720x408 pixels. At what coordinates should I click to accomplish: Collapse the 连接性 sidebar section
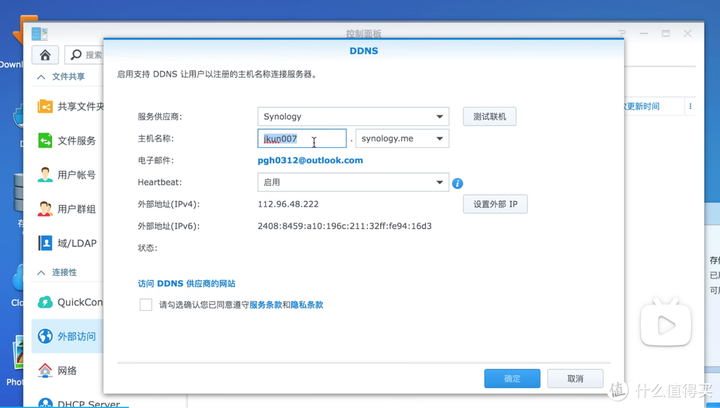pyautogui.click(x=41, y=272)
